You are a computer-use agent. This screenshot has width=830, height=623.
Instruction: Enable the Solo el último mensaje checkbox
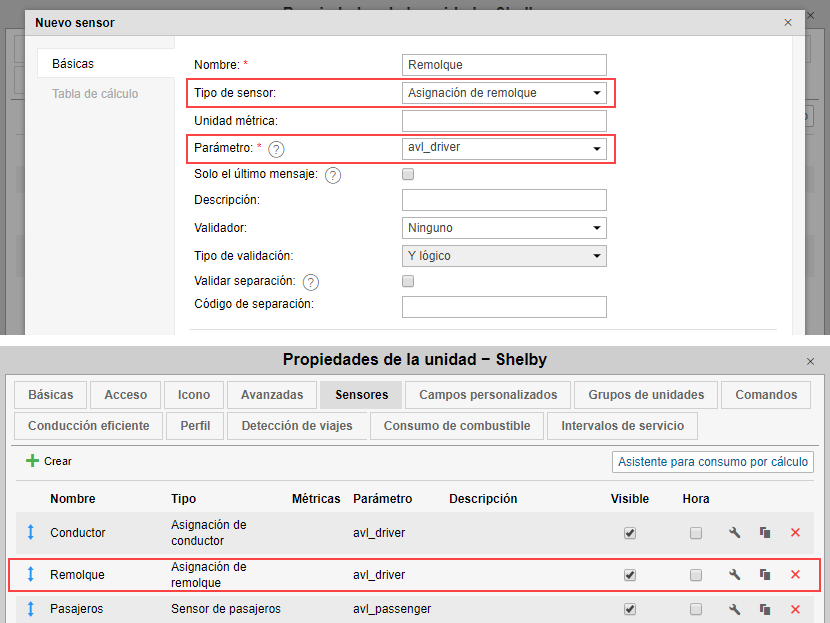pos(408,174)
